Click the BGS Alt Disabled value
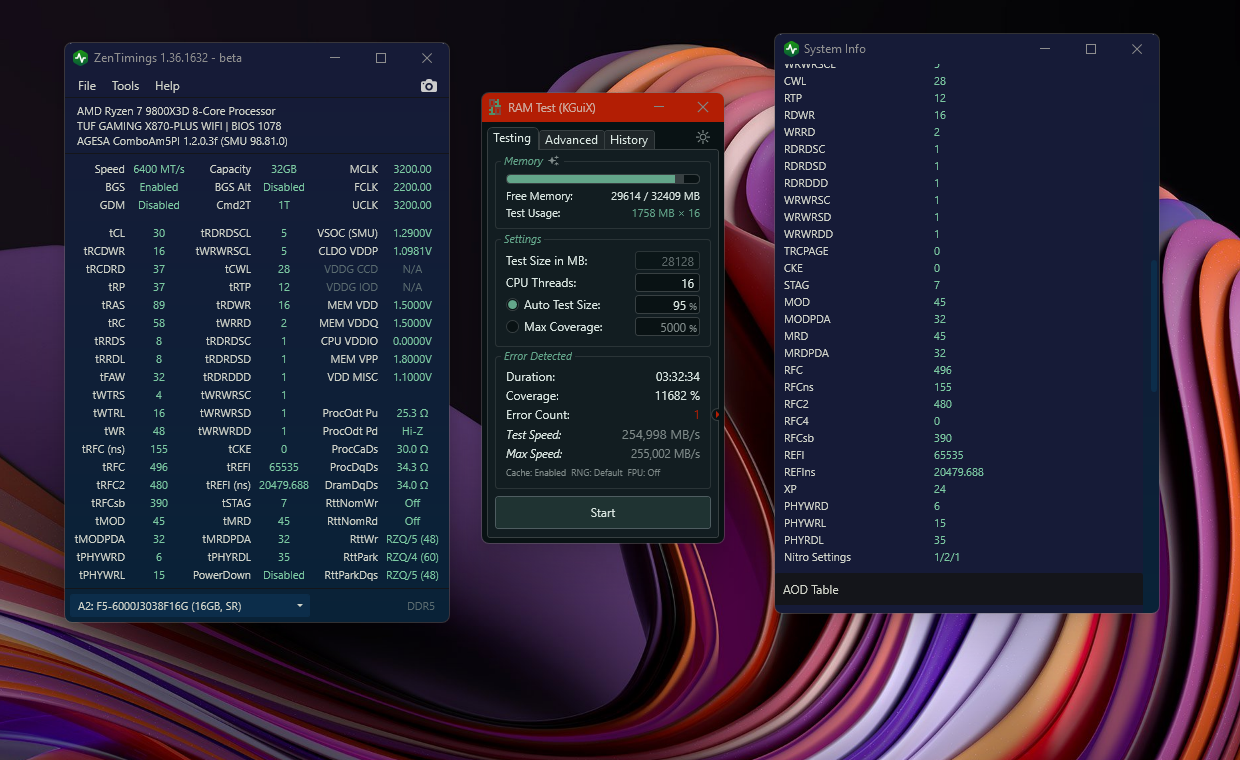The image size is (1240, 760). [x=284, y=187]
